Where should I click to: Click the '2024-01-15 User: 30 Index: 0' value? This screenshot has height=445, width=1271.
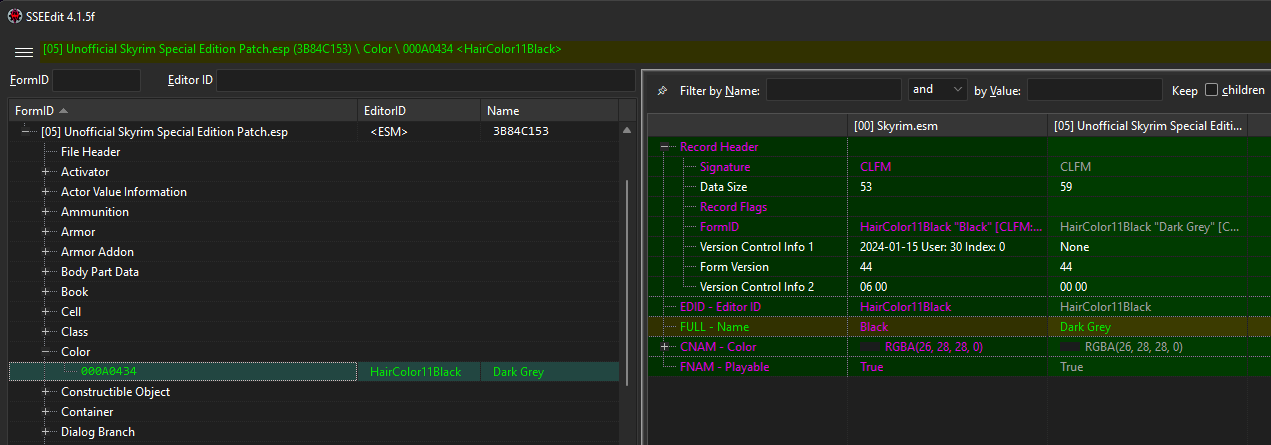pyautogui.click(x=932, y=247)
